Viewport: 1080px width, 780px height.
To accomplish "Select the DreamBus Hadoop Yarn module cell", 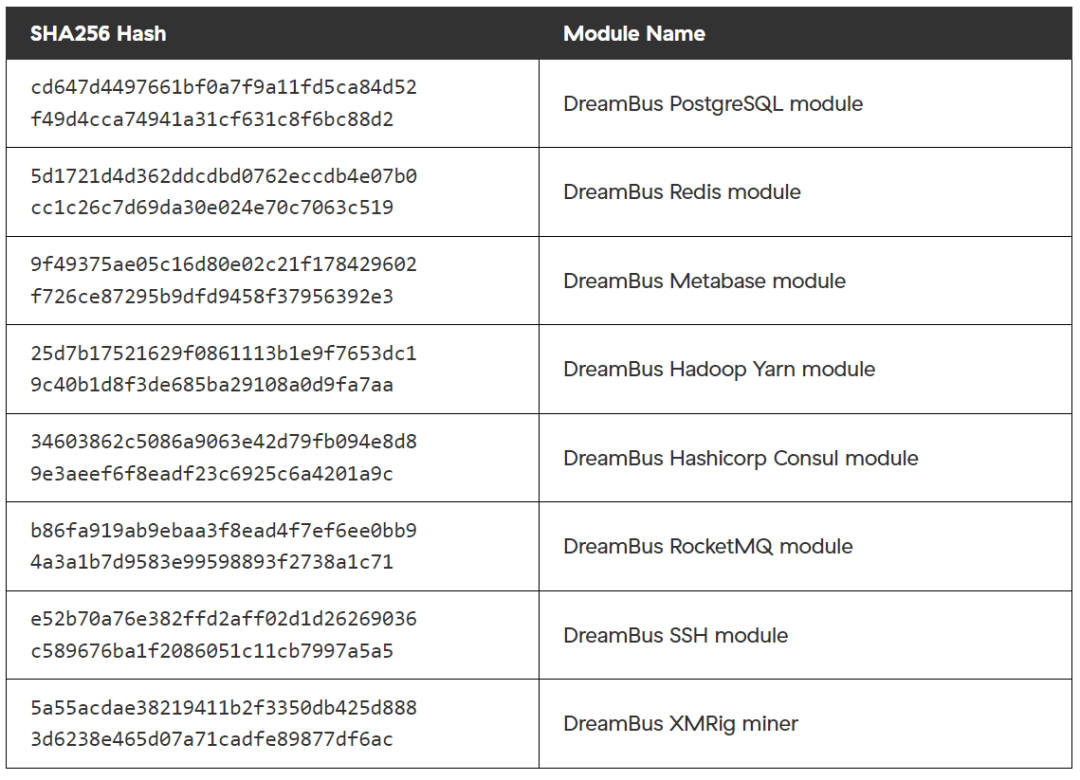I will 719,369.
